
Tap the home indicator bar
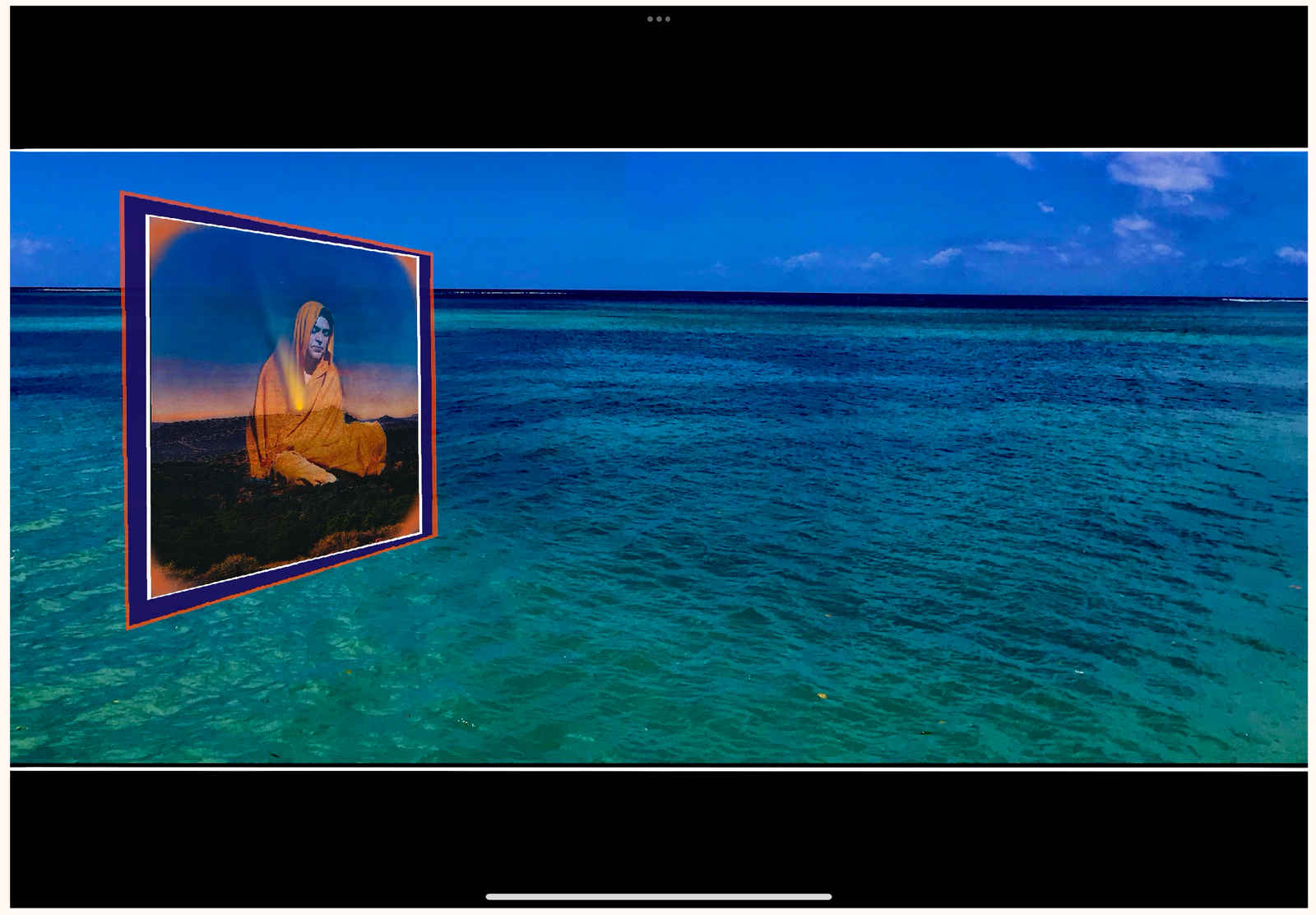tap(658, 897)
